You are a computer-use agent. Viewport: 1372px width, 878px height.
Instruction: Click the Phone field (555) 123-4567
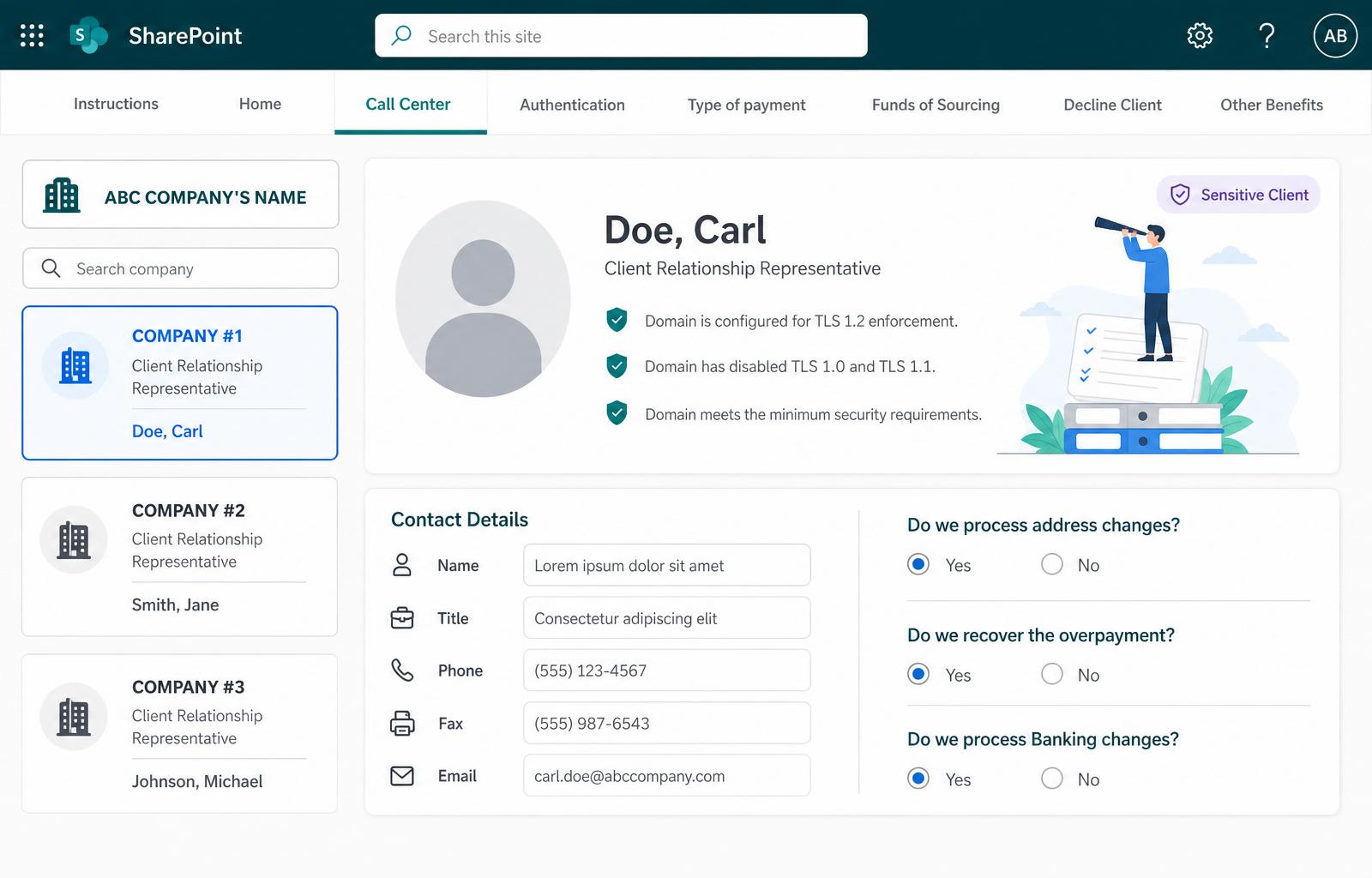(x=666, y=670)
